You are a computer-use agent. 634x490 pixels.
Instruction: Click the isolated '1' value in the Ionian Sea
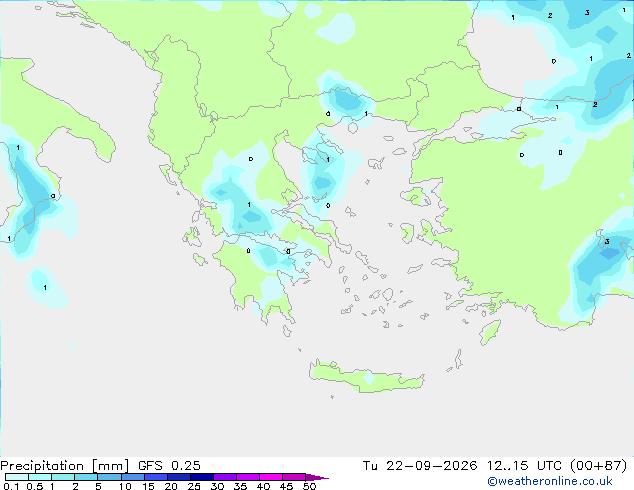[x=45, y=288]
